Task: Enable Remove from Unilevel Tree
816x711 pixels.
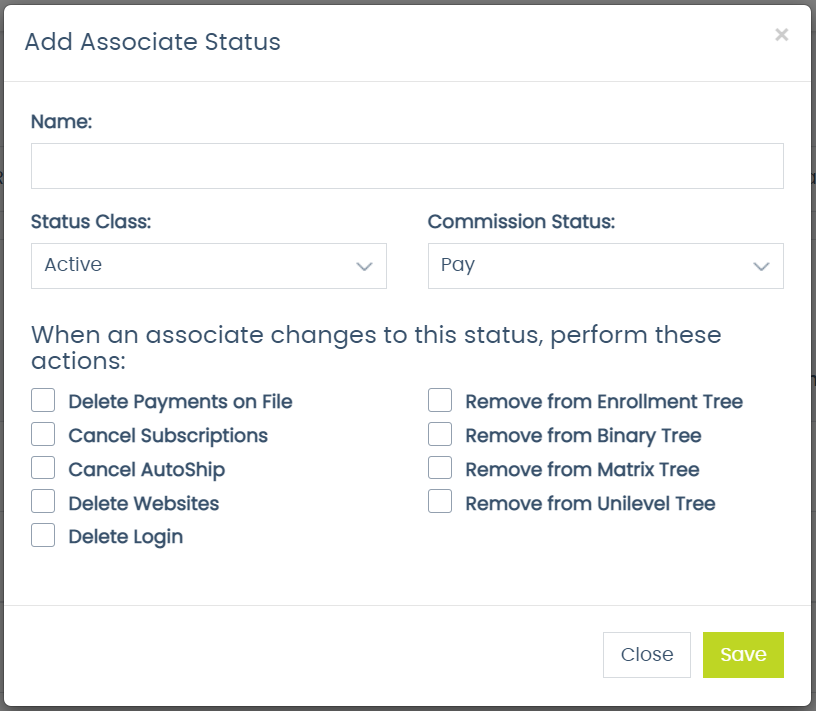Action: pyautogui.click(x=440, y=502)
